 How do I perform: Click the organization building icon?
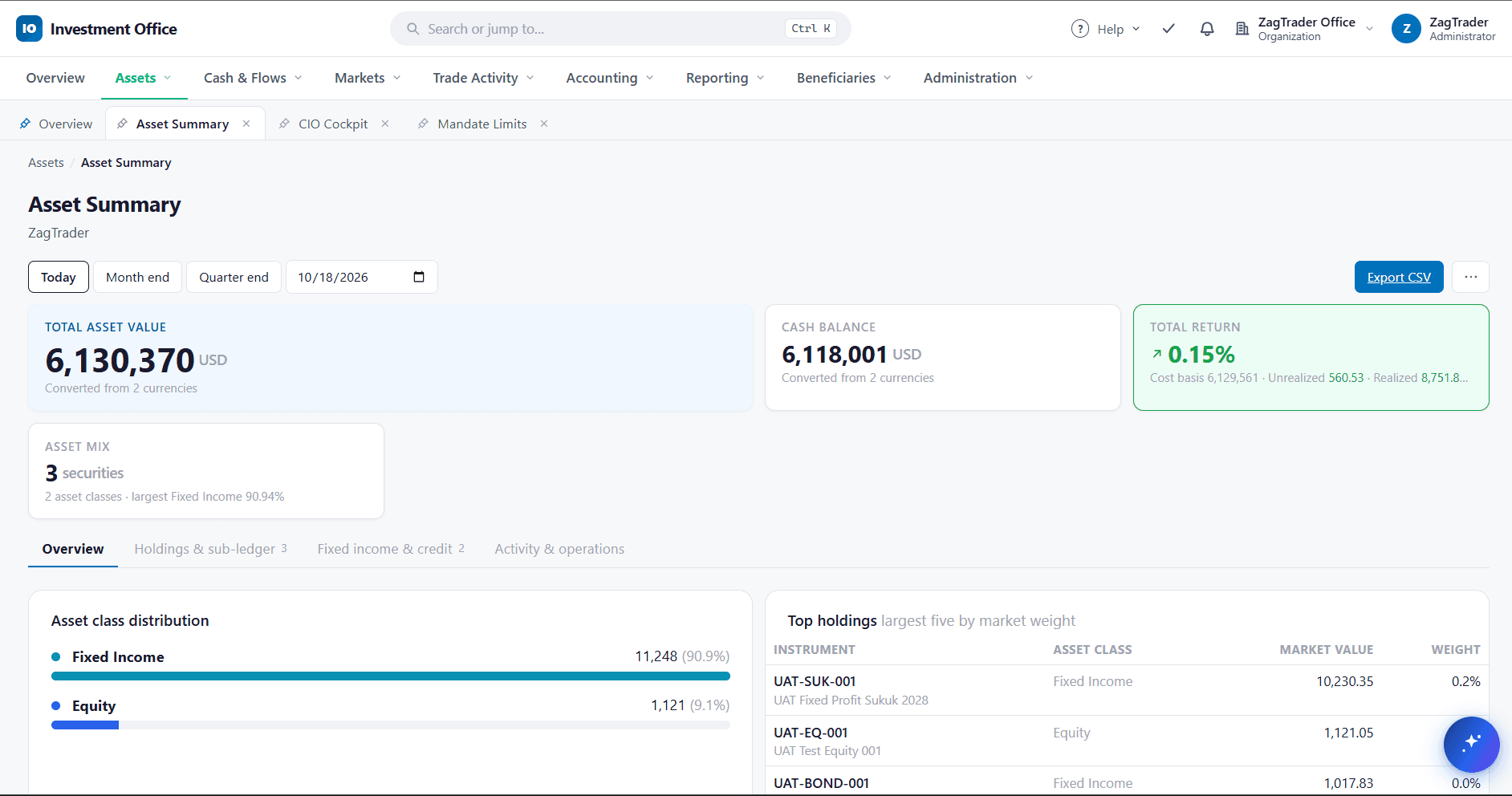[x=1242, y=29]
